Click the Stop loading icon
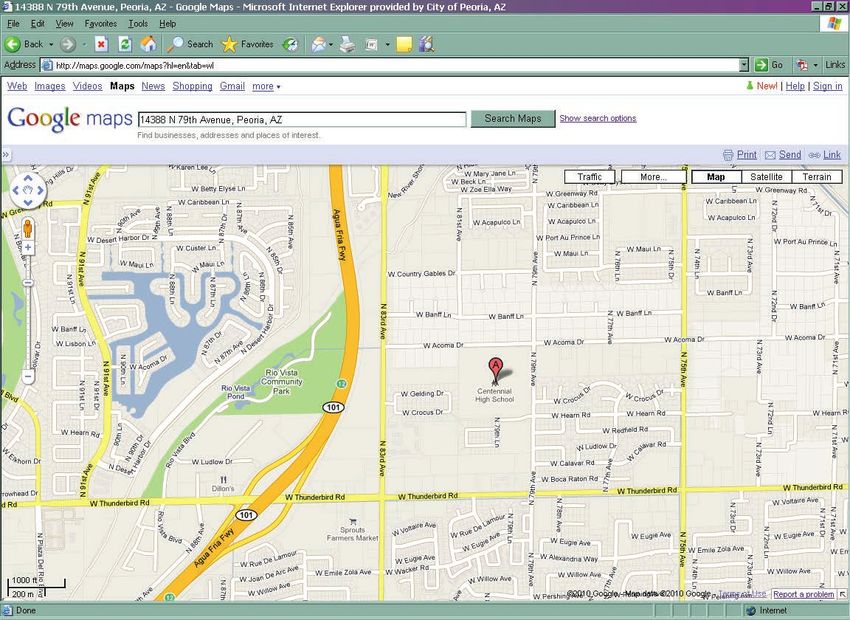Image resolution: width=850 pixels, height=620 pixels. pos(101,44)
